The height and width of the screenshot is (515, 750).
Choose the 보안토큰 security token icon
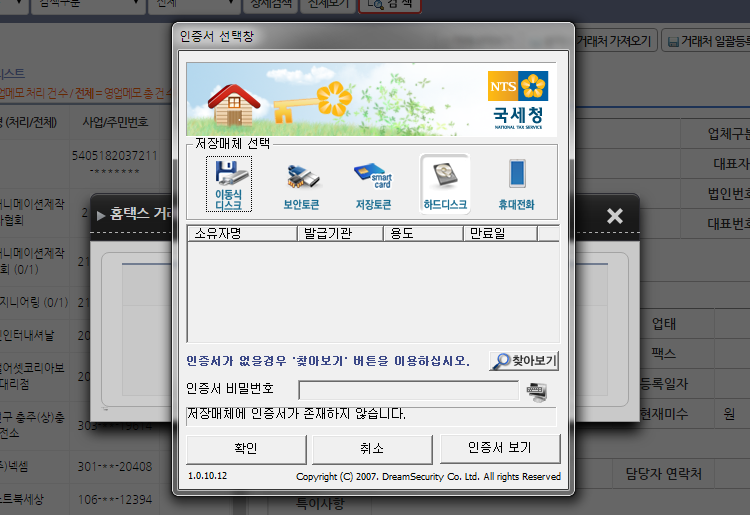click(x=301, y=186)
